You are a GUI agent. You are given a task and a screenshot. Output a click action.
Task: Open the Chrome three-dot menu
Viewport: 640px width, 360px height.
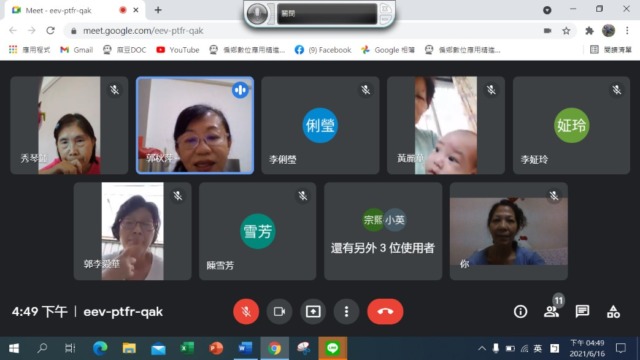(627, 31)
